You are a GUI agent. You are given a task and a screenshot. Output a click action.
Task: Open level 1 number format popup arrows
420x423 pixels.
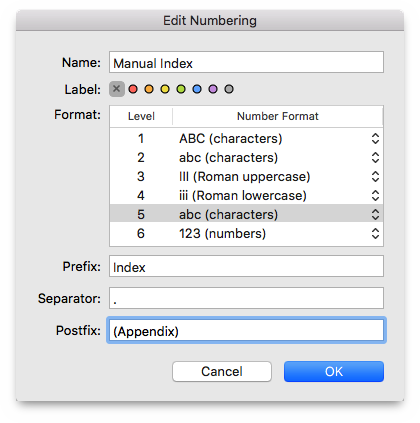(375, 138)
